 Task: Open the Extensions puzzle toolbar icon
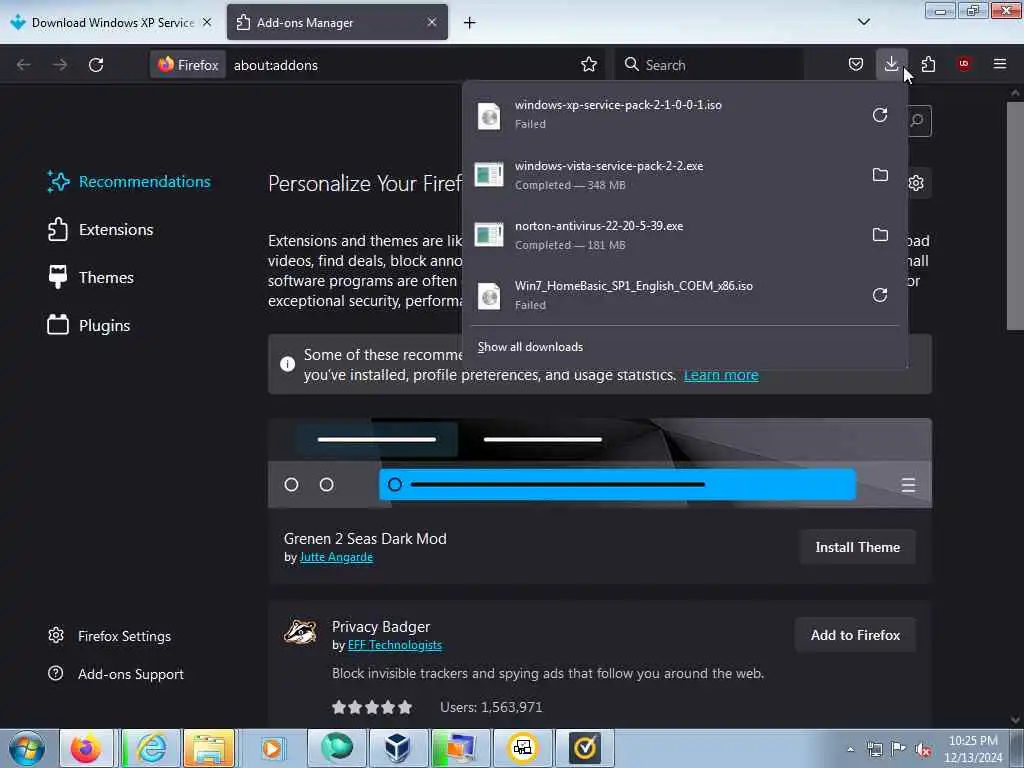[928, 64]
